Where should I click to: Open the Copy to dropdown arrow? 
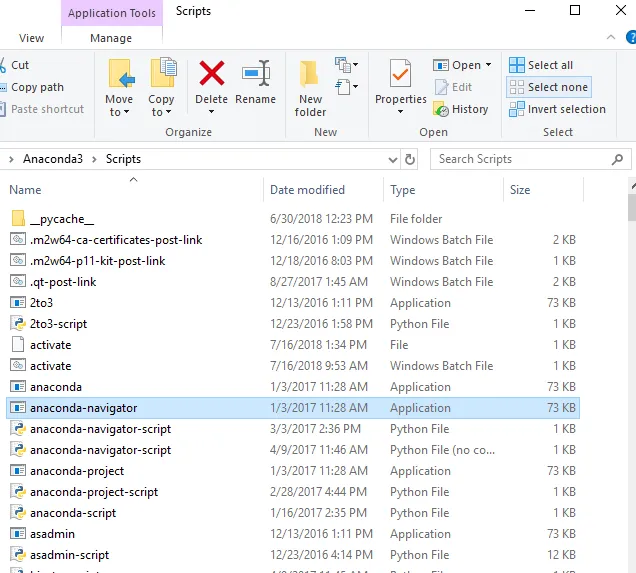pos(168,112)
